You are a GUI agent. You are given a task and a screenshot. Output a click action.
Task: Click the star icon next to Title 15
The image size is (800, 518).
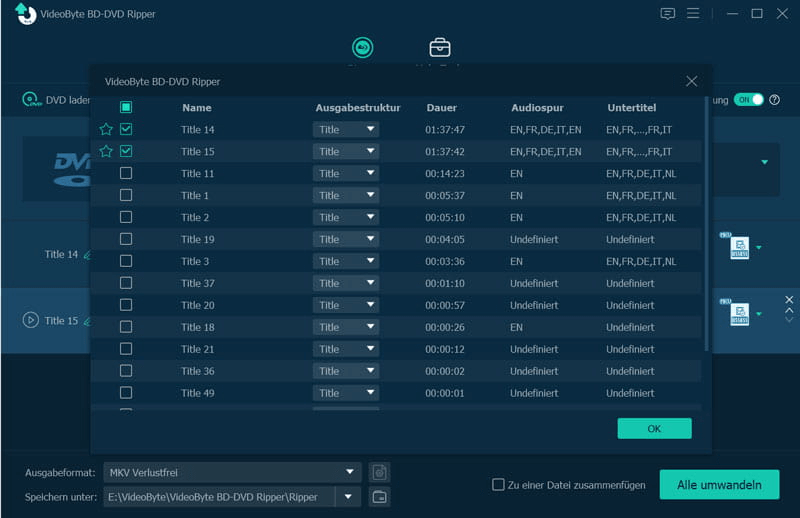coord(106,151)
